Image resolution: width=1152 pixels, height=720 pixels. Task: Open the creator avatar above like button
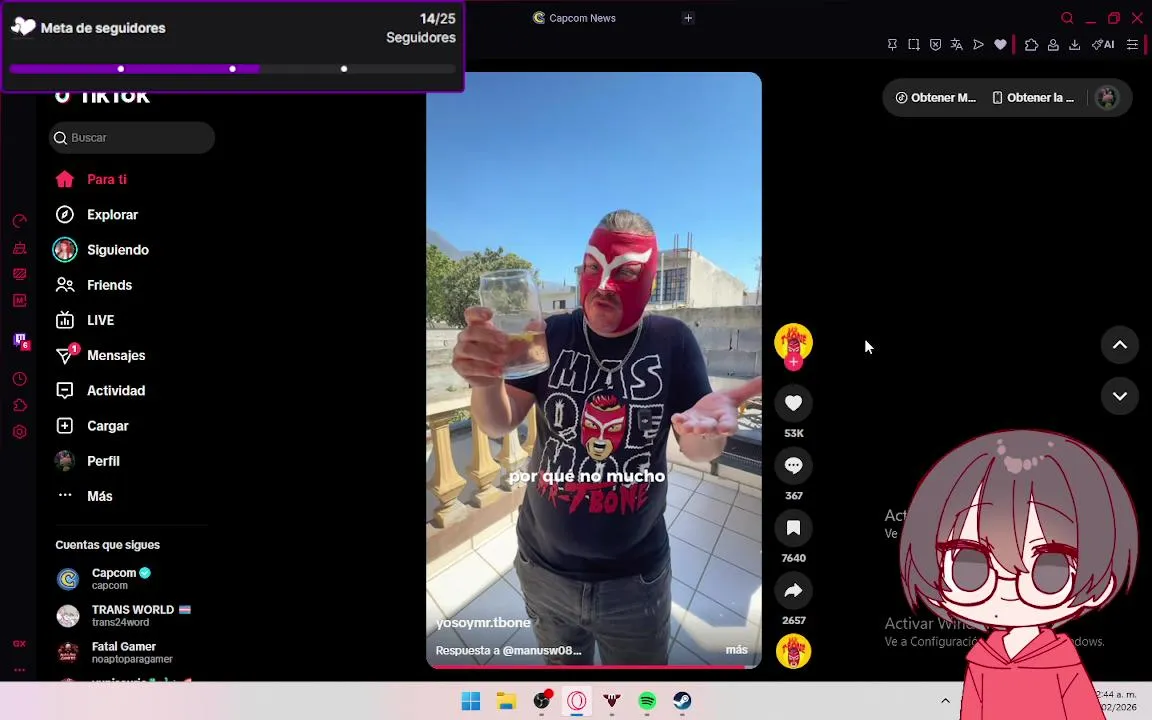click(793, 342)
